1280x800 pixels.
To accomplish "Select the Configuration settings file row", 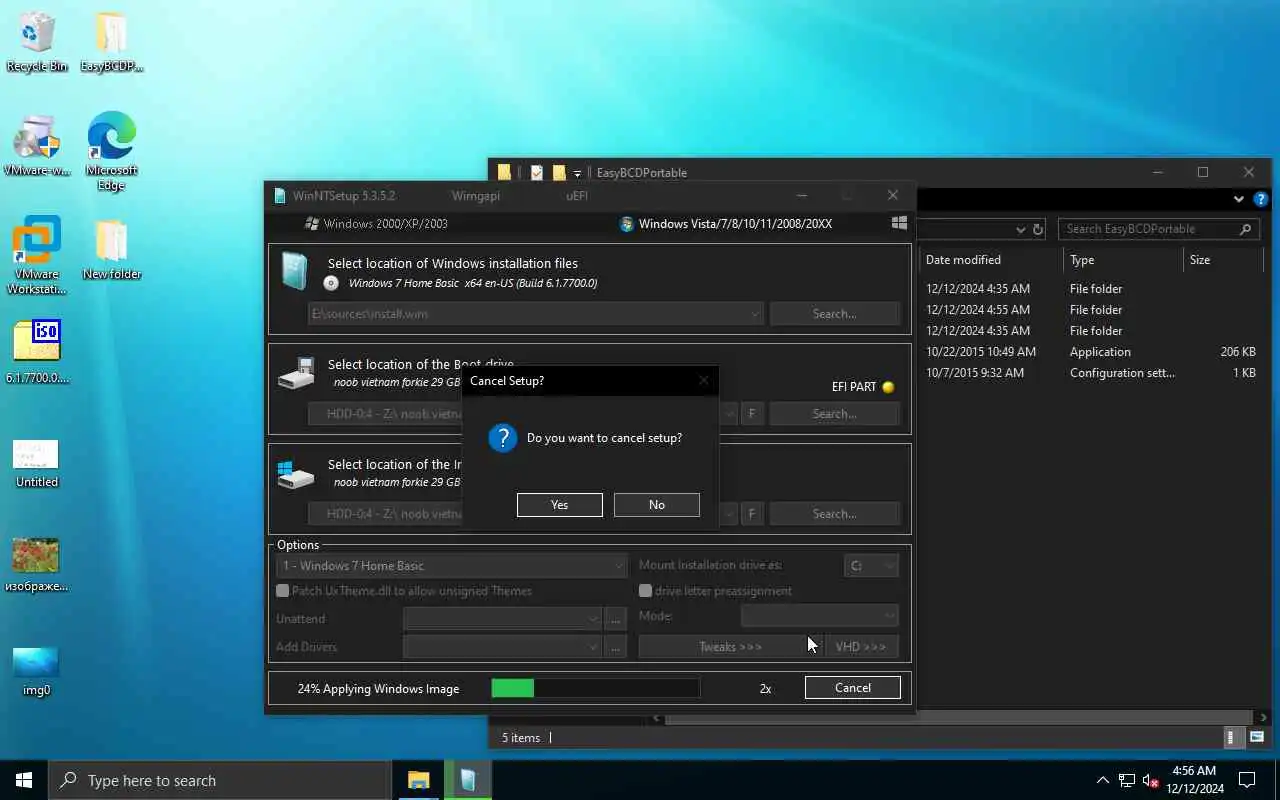I will (1090, 373).
